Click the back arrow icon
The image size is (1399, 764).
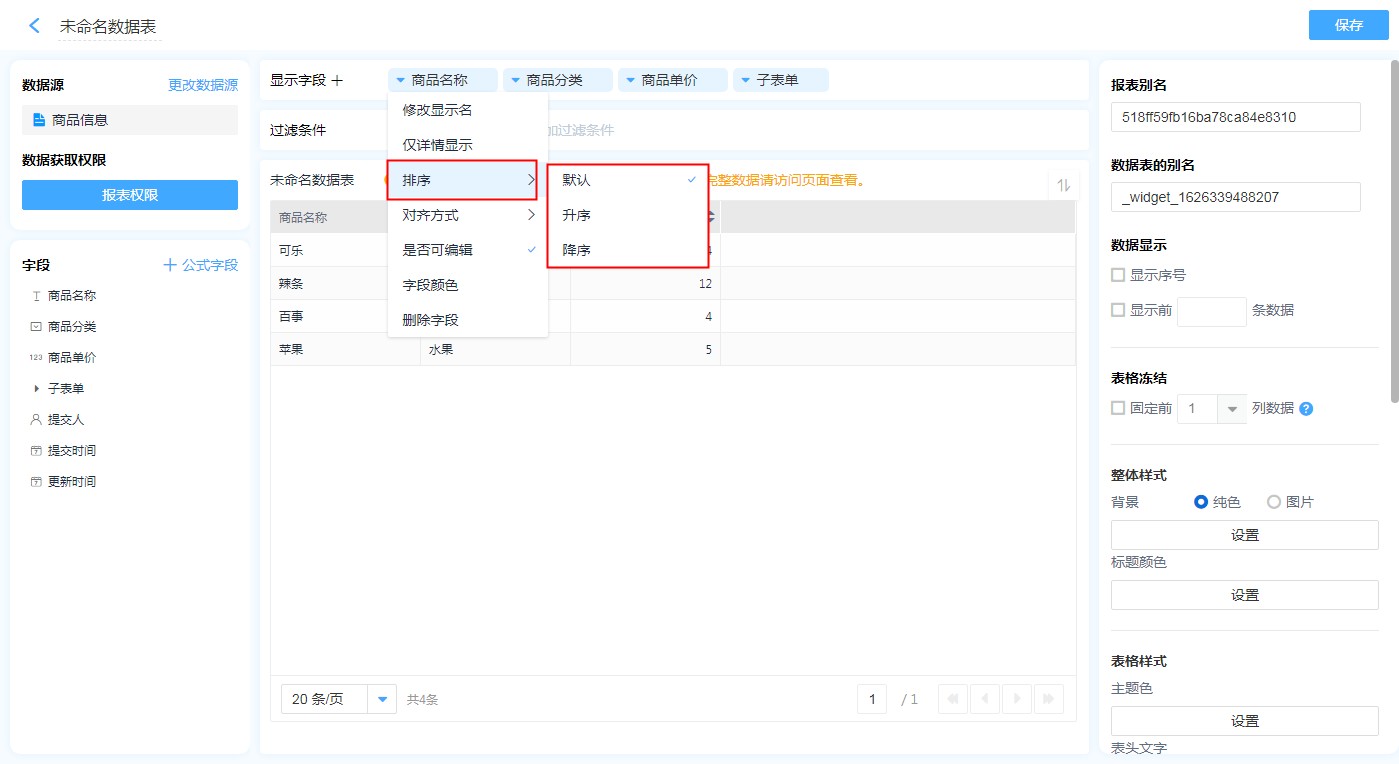[x=35, y=26]
